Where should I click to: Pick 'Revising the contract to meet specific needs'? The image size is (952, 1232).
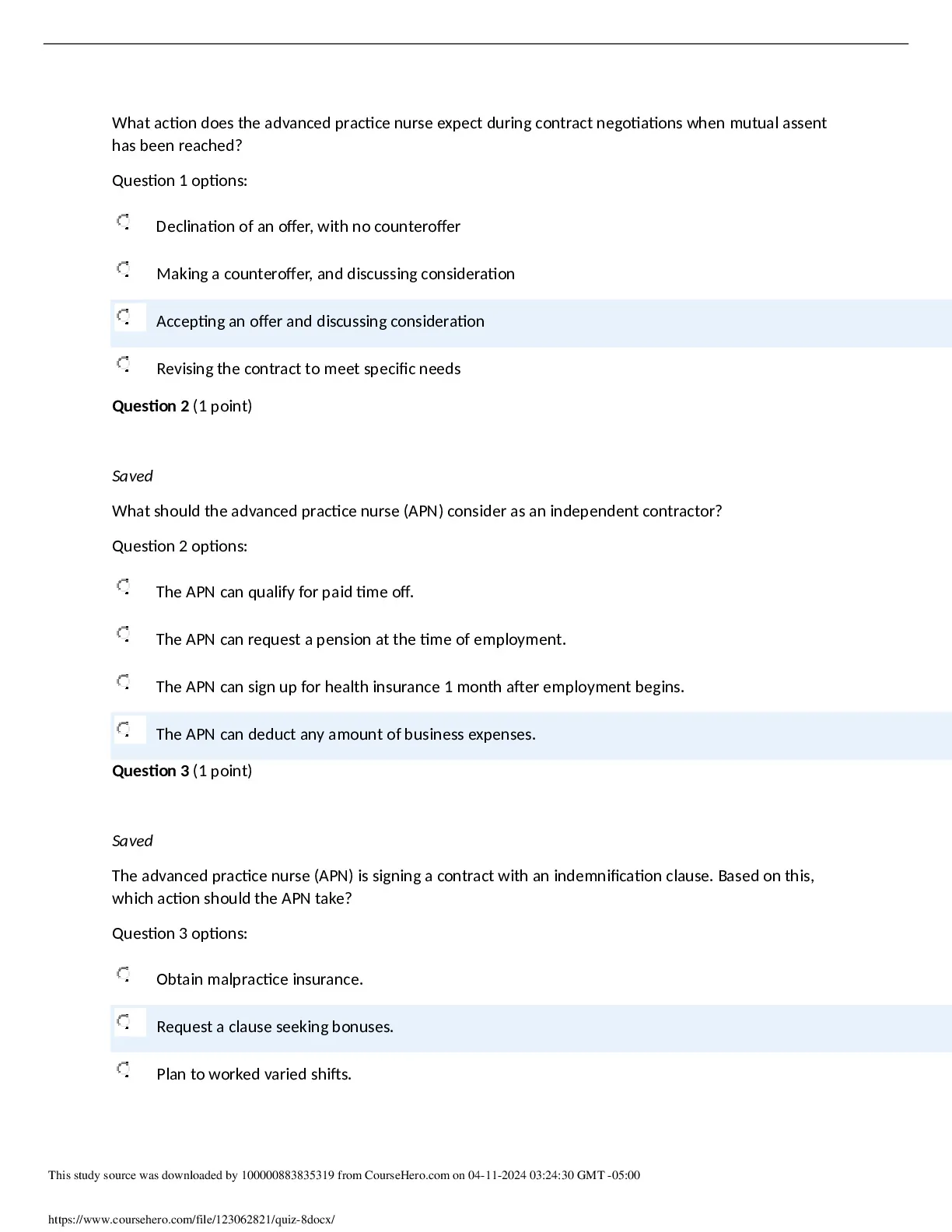tap(124, 365)
